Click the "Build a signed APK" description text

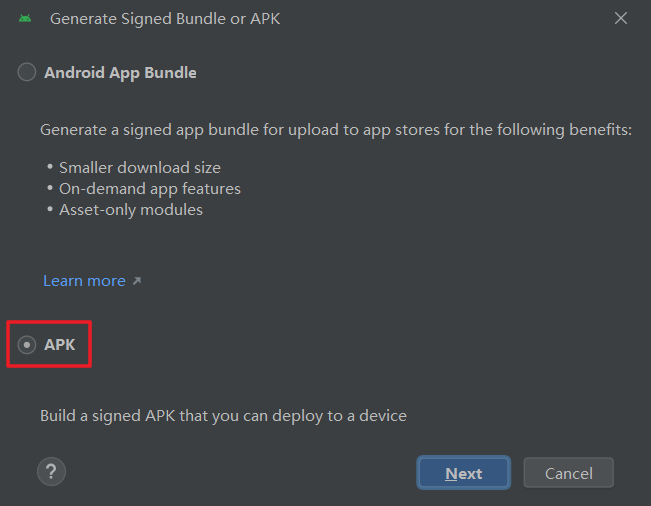(223, 415)
